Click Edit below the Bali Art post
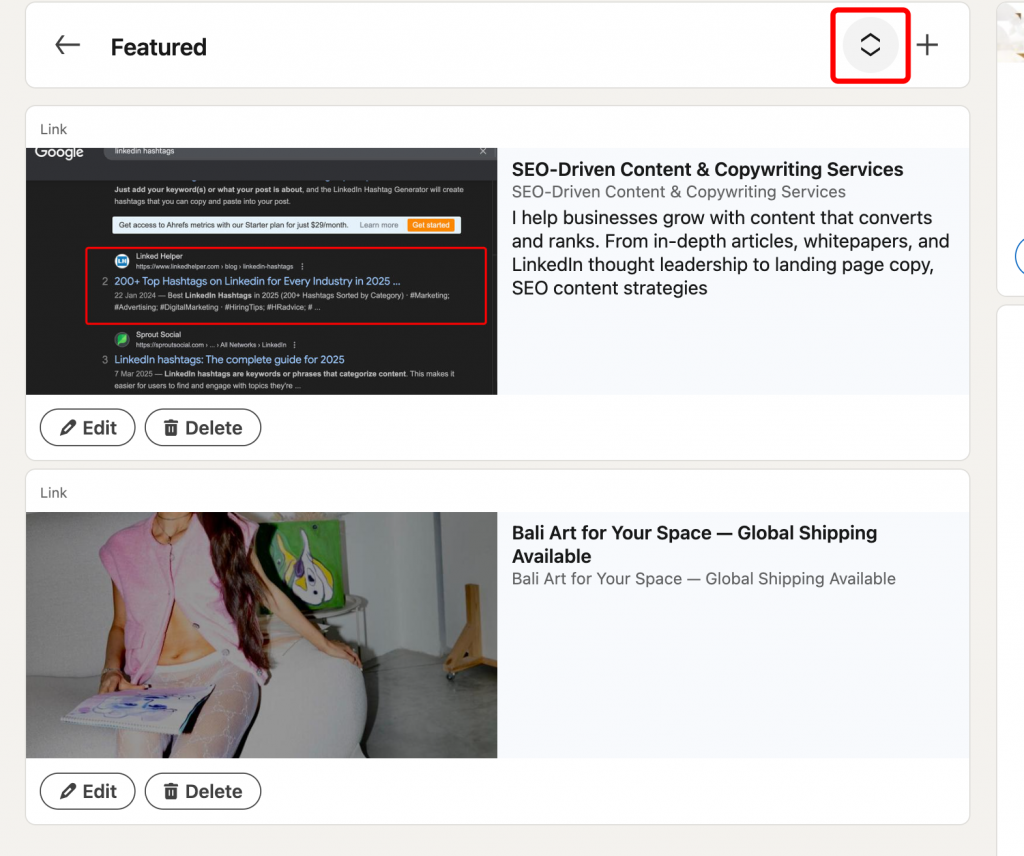Viewport: 1024px width, 856px height. (x=87, y=791)
